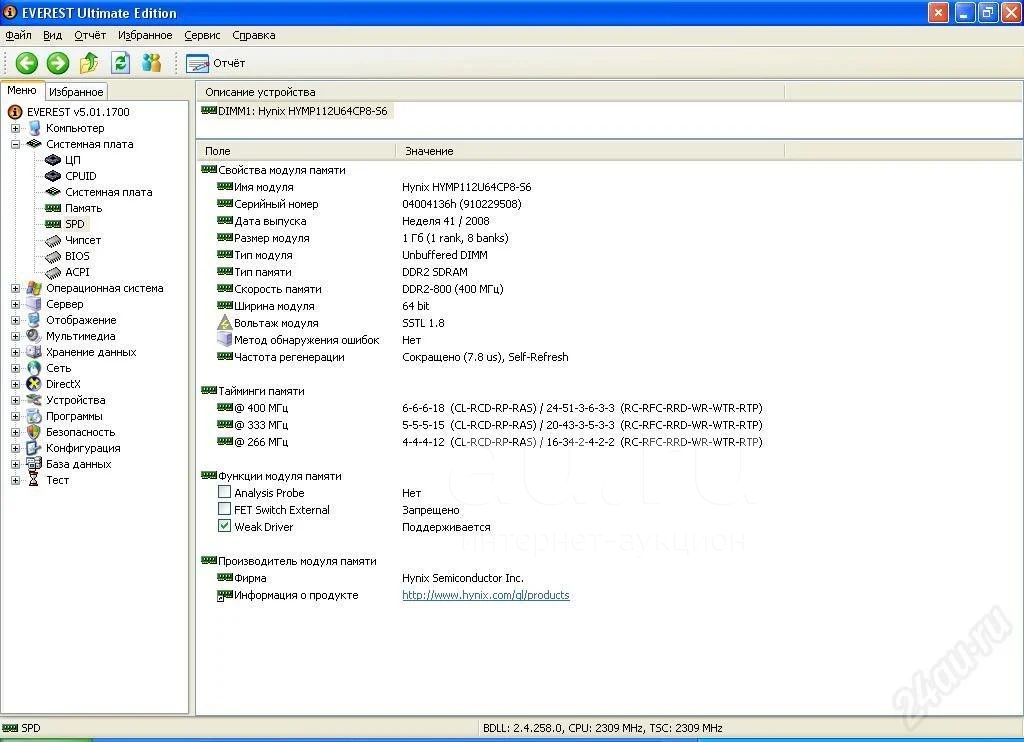Click the Операционная система Windows icon
1024x742 pixels.
(x=34, y=288)
